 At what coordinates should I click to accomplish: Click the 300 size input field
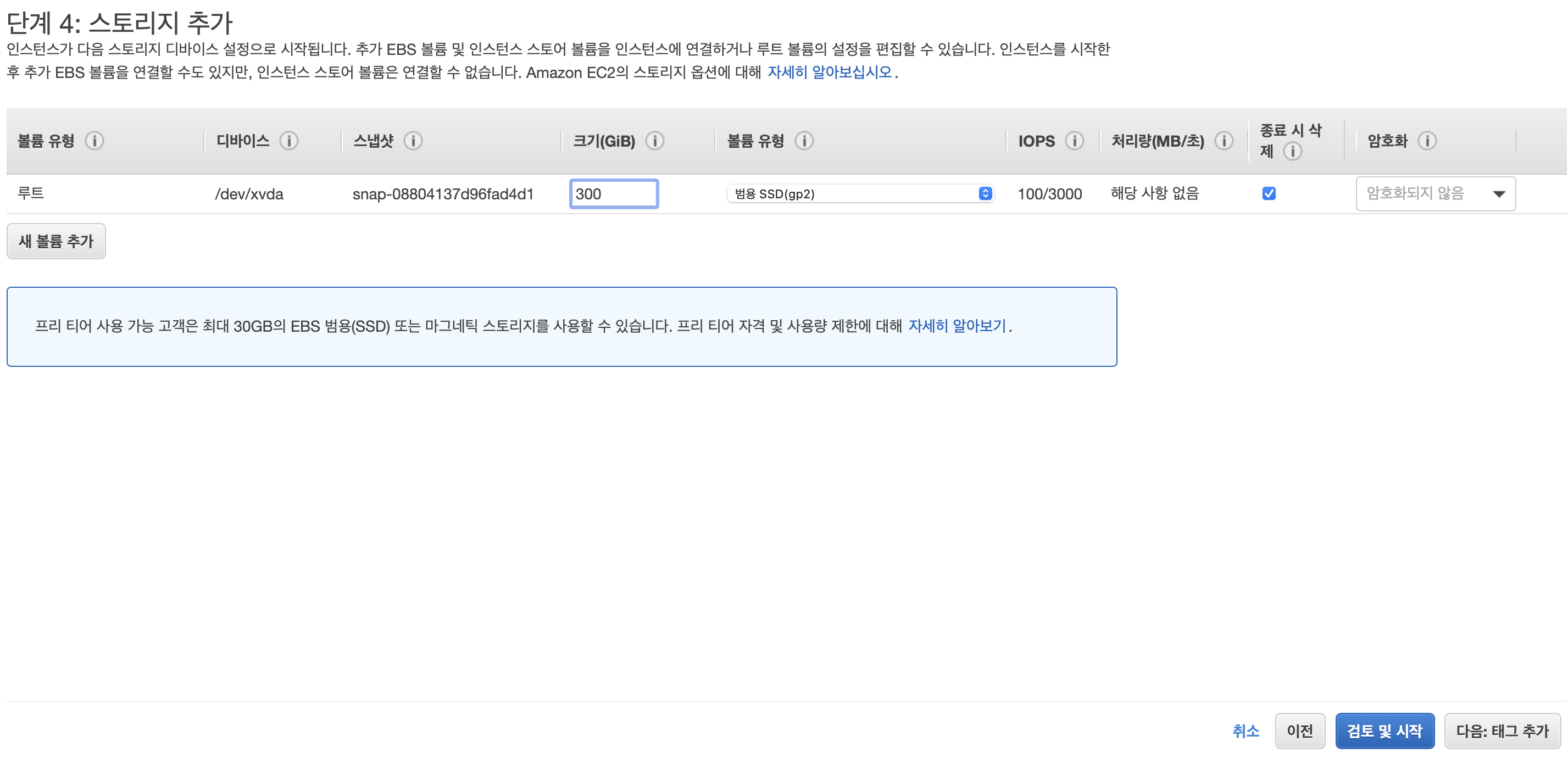click(614, 193)
